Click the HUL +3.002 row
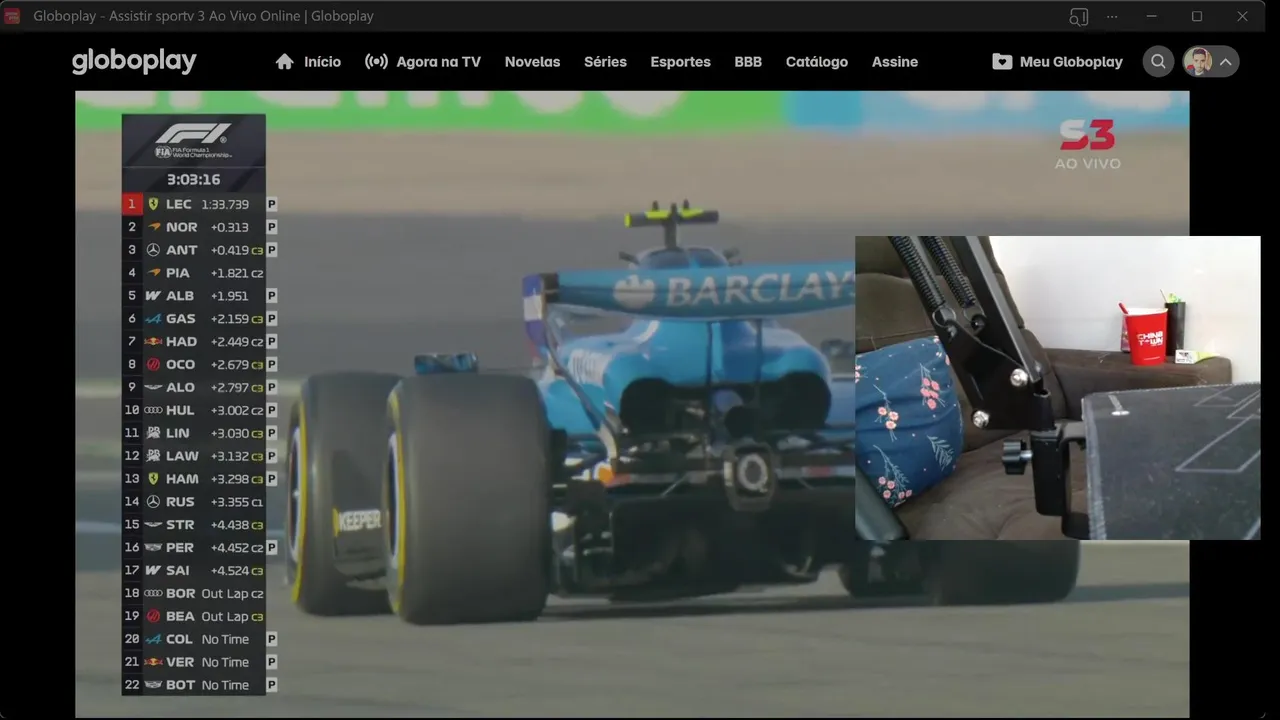The image size is (1280, 720). (x=199, y=411)
